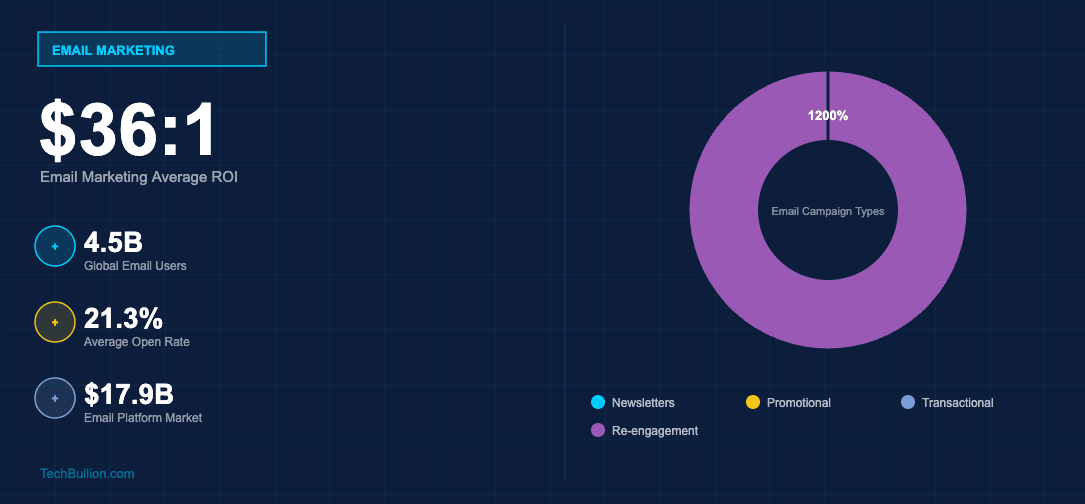Click the 1200% data label on the chart
This screenshot has width=1085, height=504.
828,116
